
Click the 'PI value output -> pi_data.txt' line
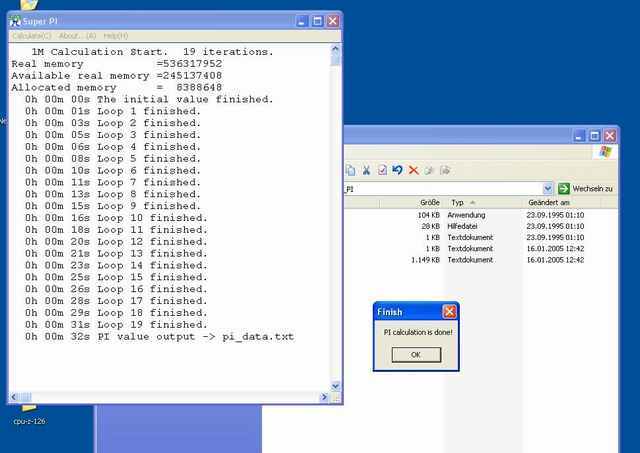[159, 337]
